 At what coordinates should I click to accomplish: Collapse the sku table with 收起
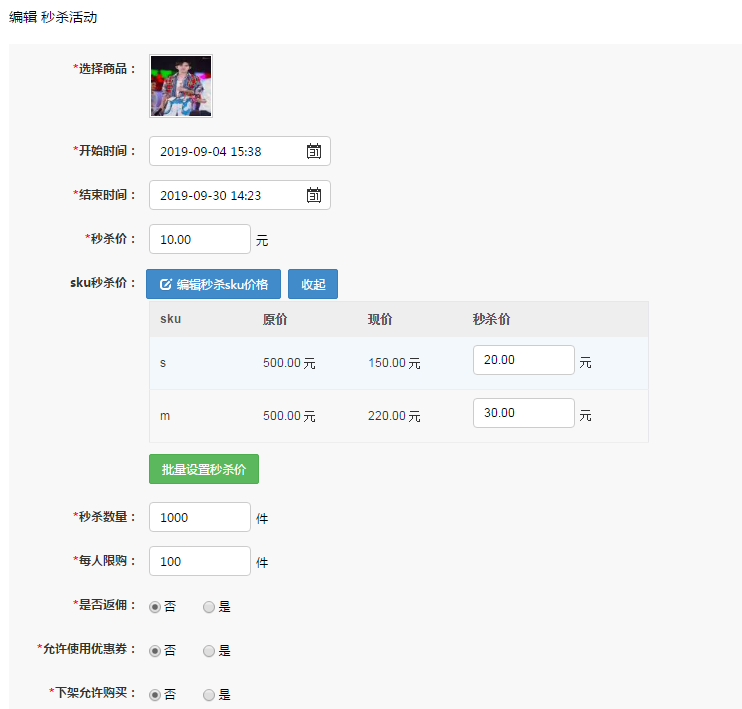click(313, 284)
